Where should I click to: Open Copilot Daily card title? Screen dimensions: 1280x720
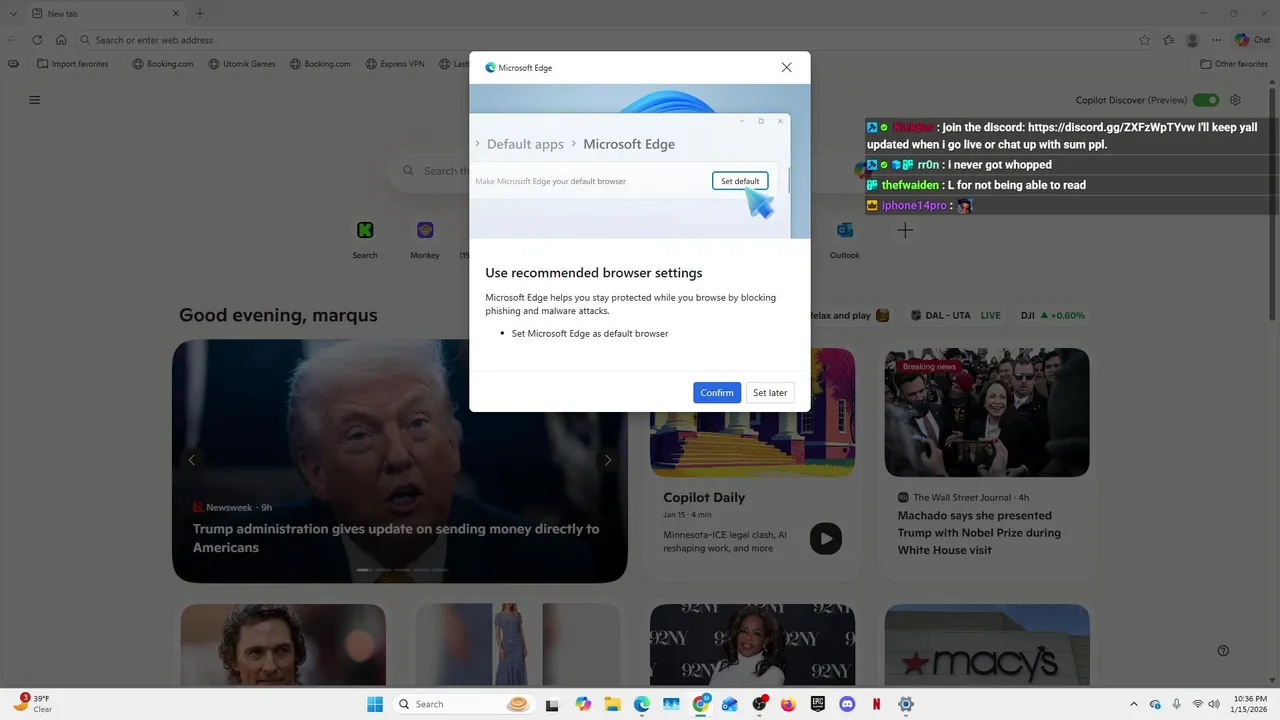pyautogui.click(x=704, y=497)
